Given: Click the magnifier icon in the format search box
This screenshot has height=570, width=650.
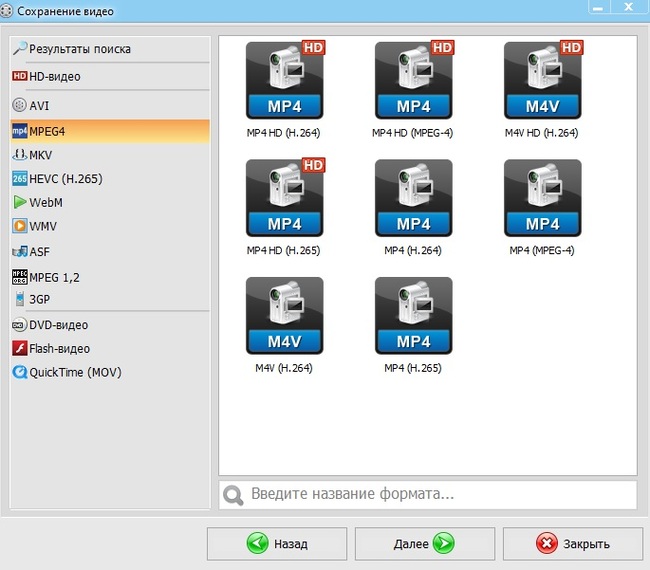Looking at the screenshot, I should point(233,495).
